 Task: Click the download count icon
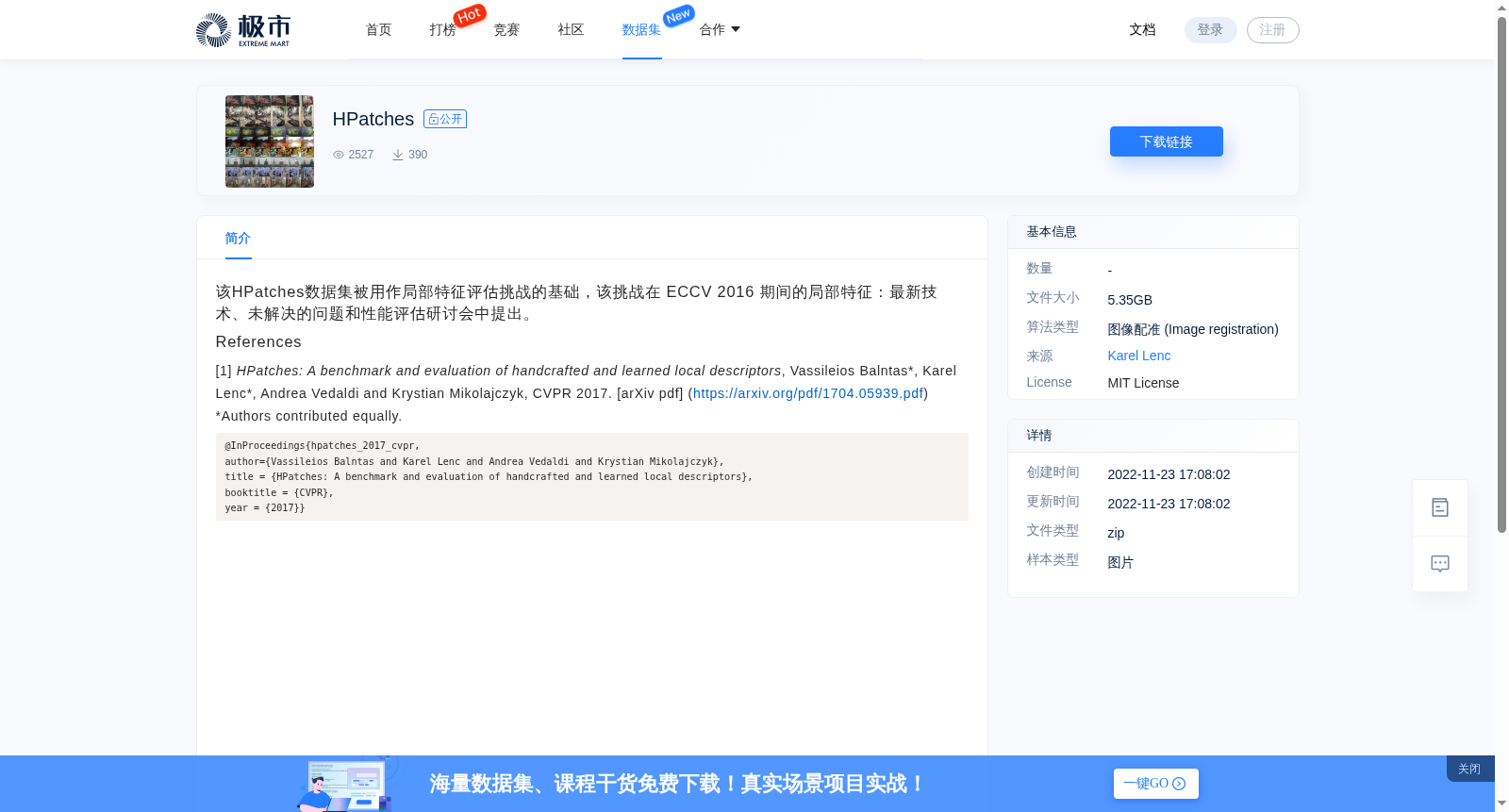click(398, 155)
